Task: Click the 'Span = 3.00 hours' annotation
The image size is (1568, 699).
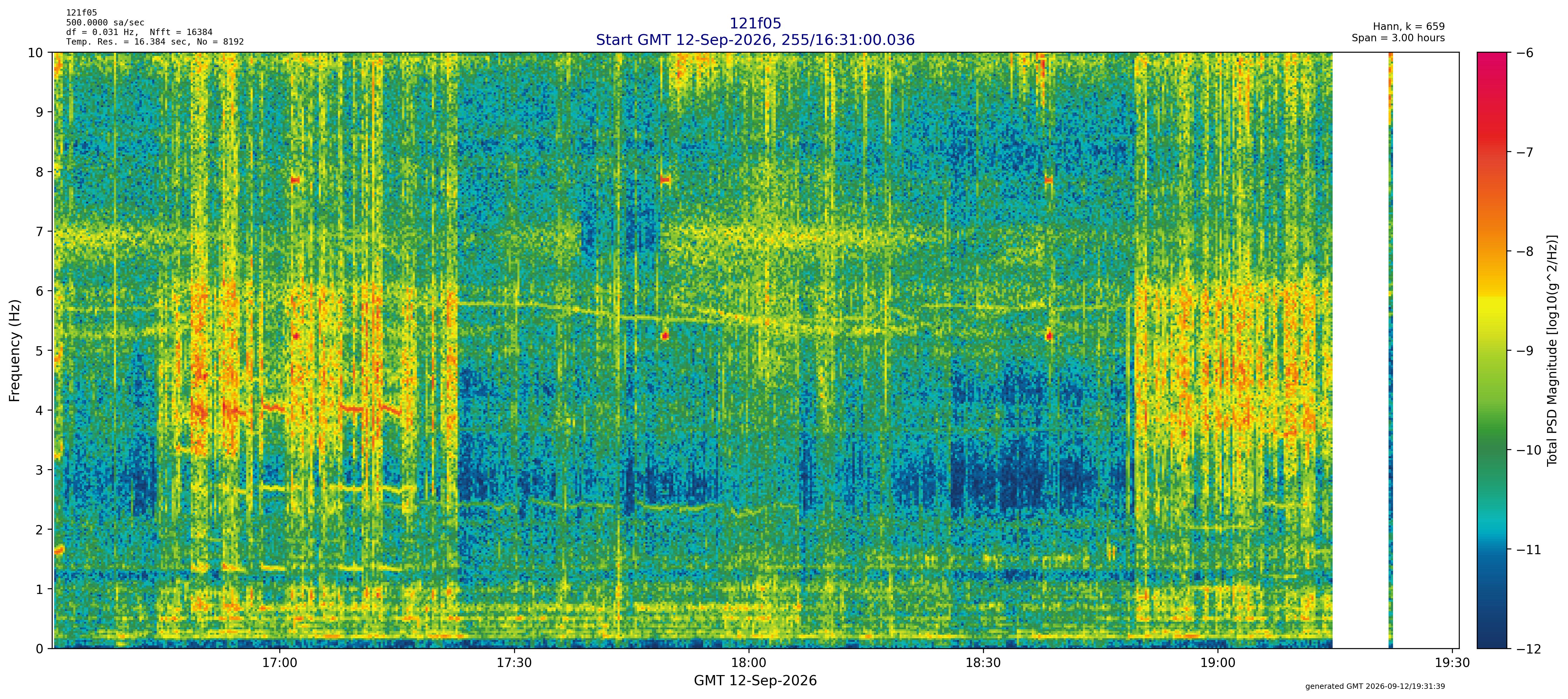Action: click(x=1398, y=38)
